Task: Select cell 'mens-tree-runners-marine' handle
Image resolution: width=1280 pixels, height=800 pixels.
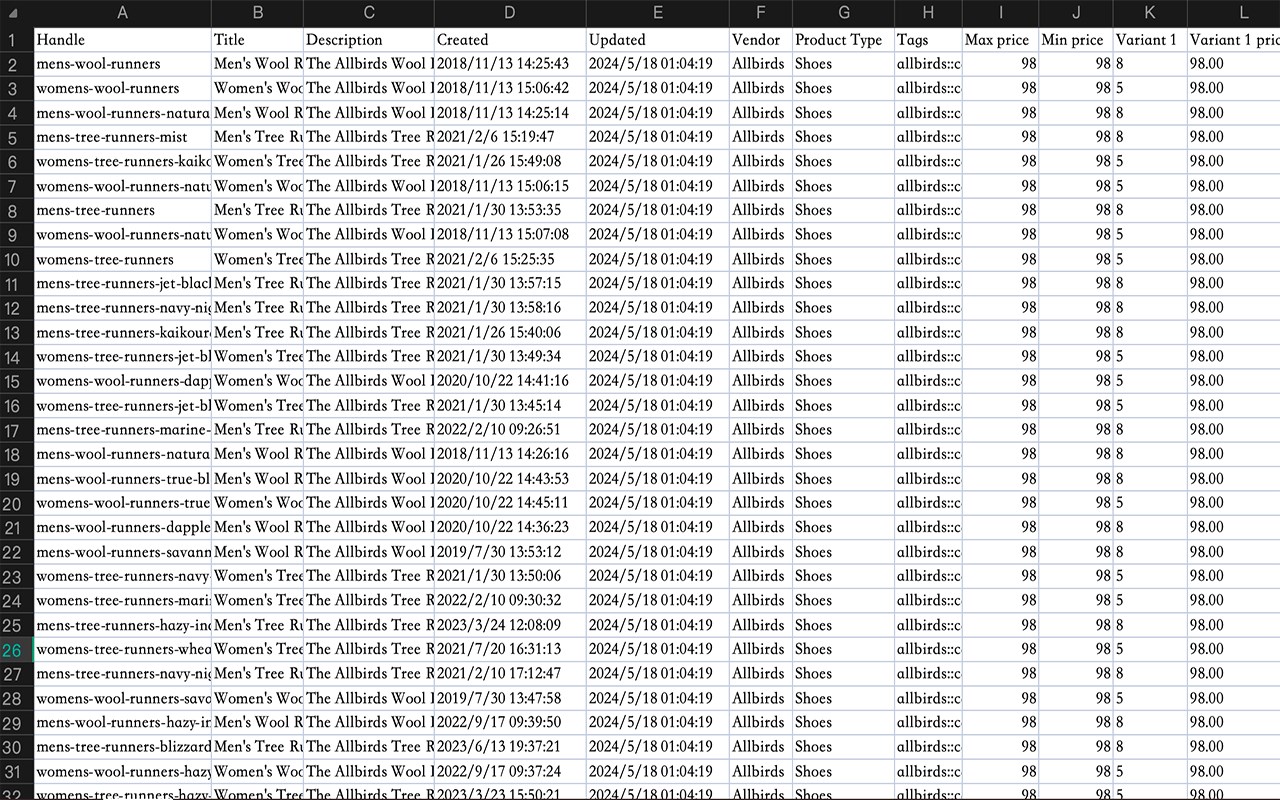Action: coord(122,430)
